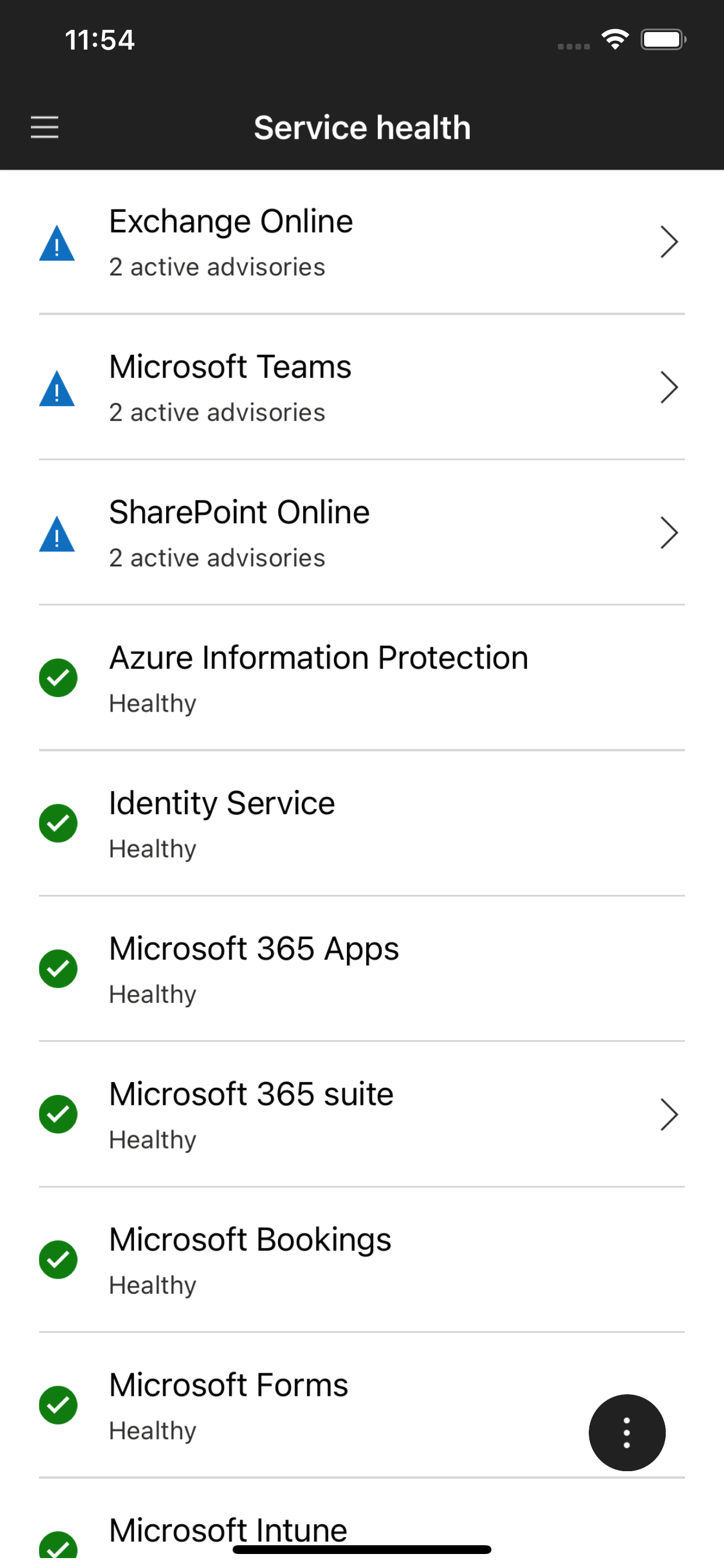Select Azure Information Protection service name

click(319, 658)
